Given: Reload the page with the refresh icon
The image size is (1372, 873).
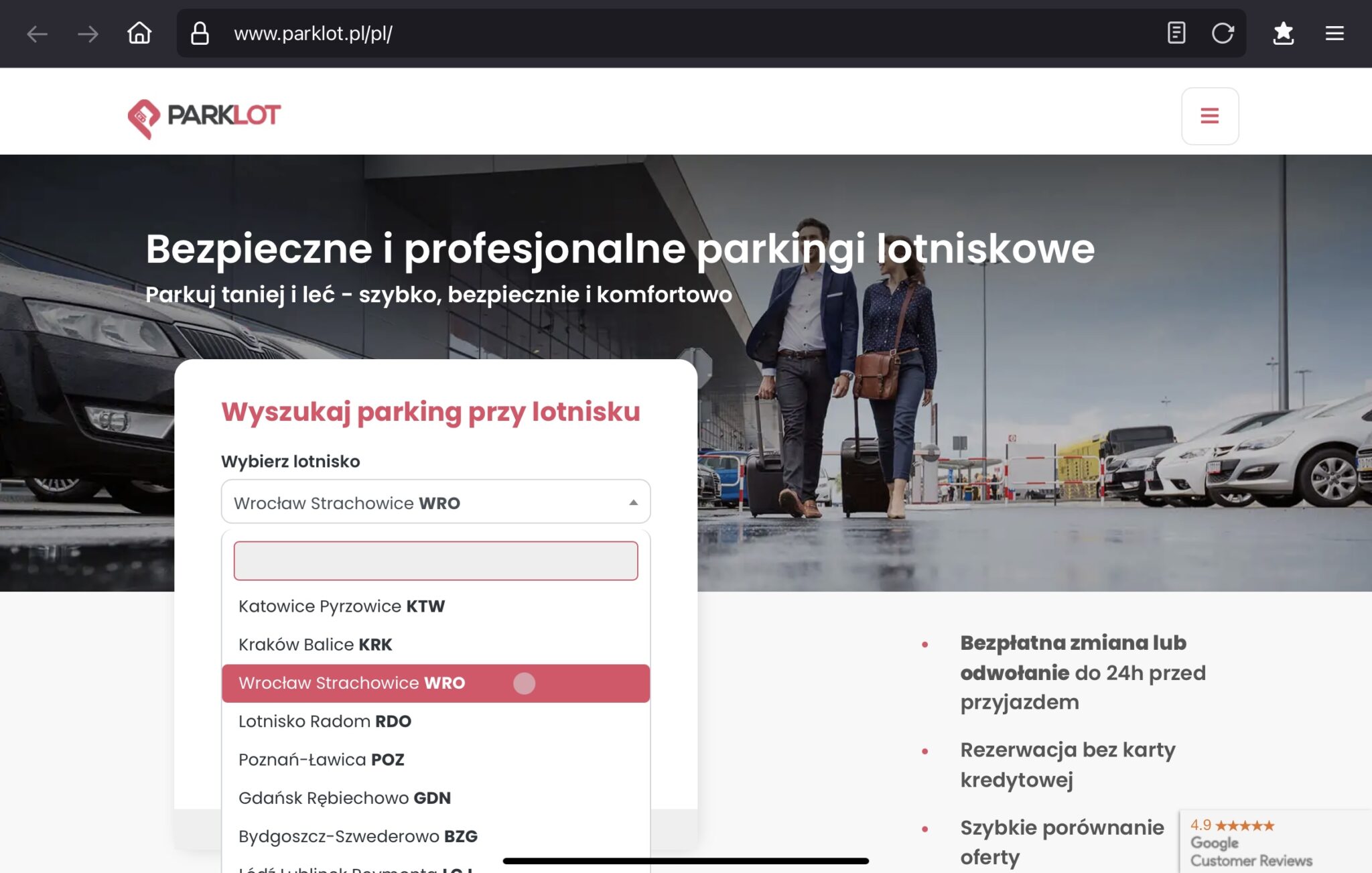Looking at the screenshot, I should click(1223, 33).
